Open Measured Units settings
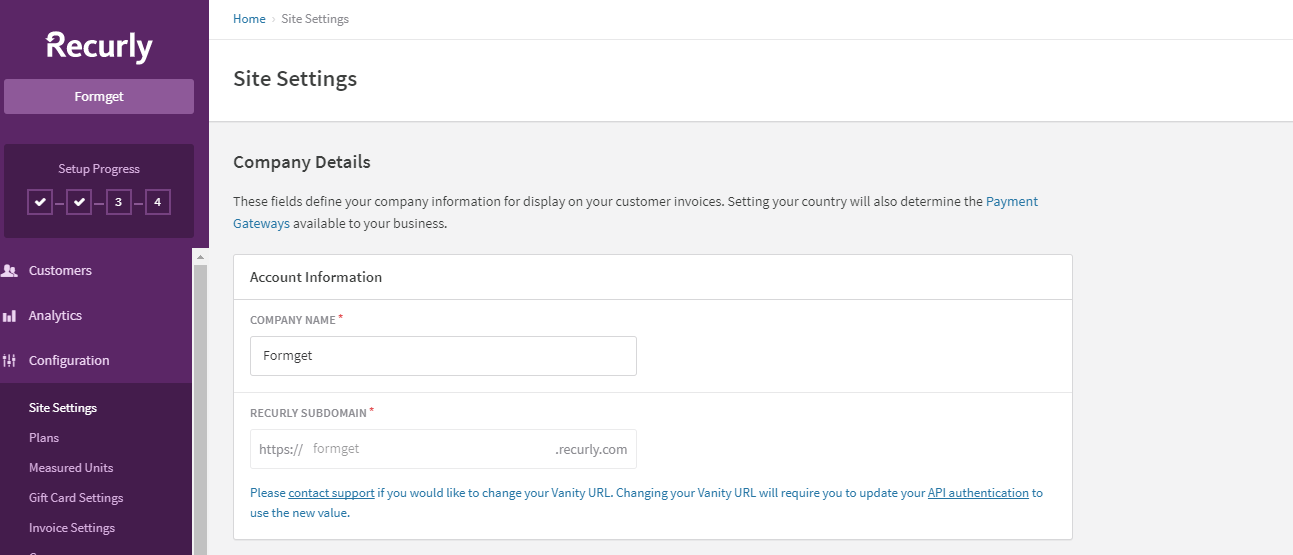 point(71,468)
